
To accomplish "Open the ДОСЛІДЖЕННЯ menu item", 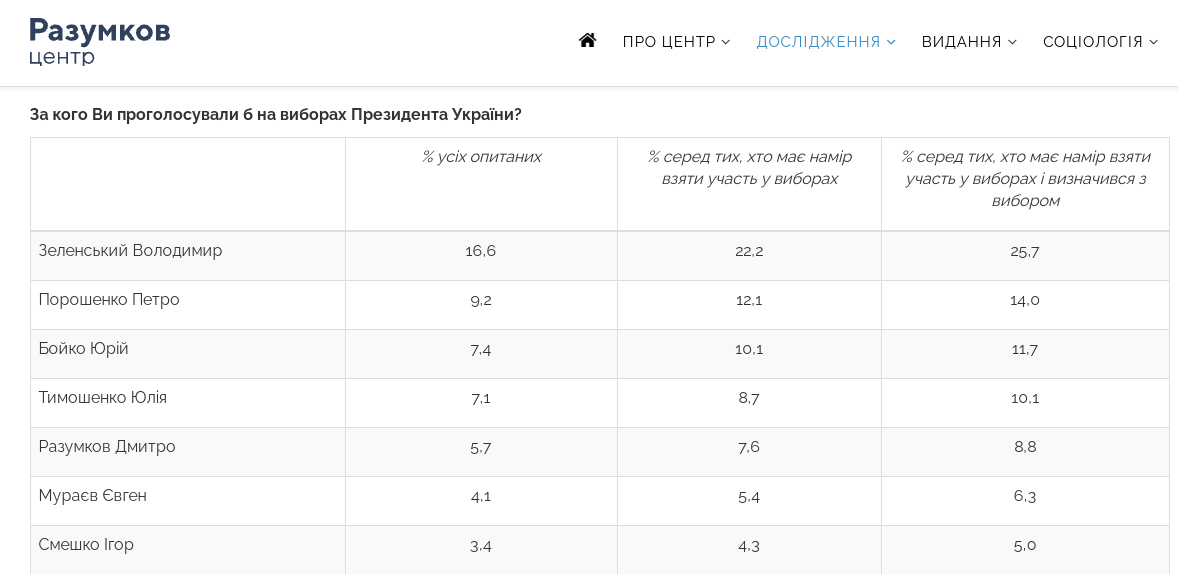I will 818,42.
